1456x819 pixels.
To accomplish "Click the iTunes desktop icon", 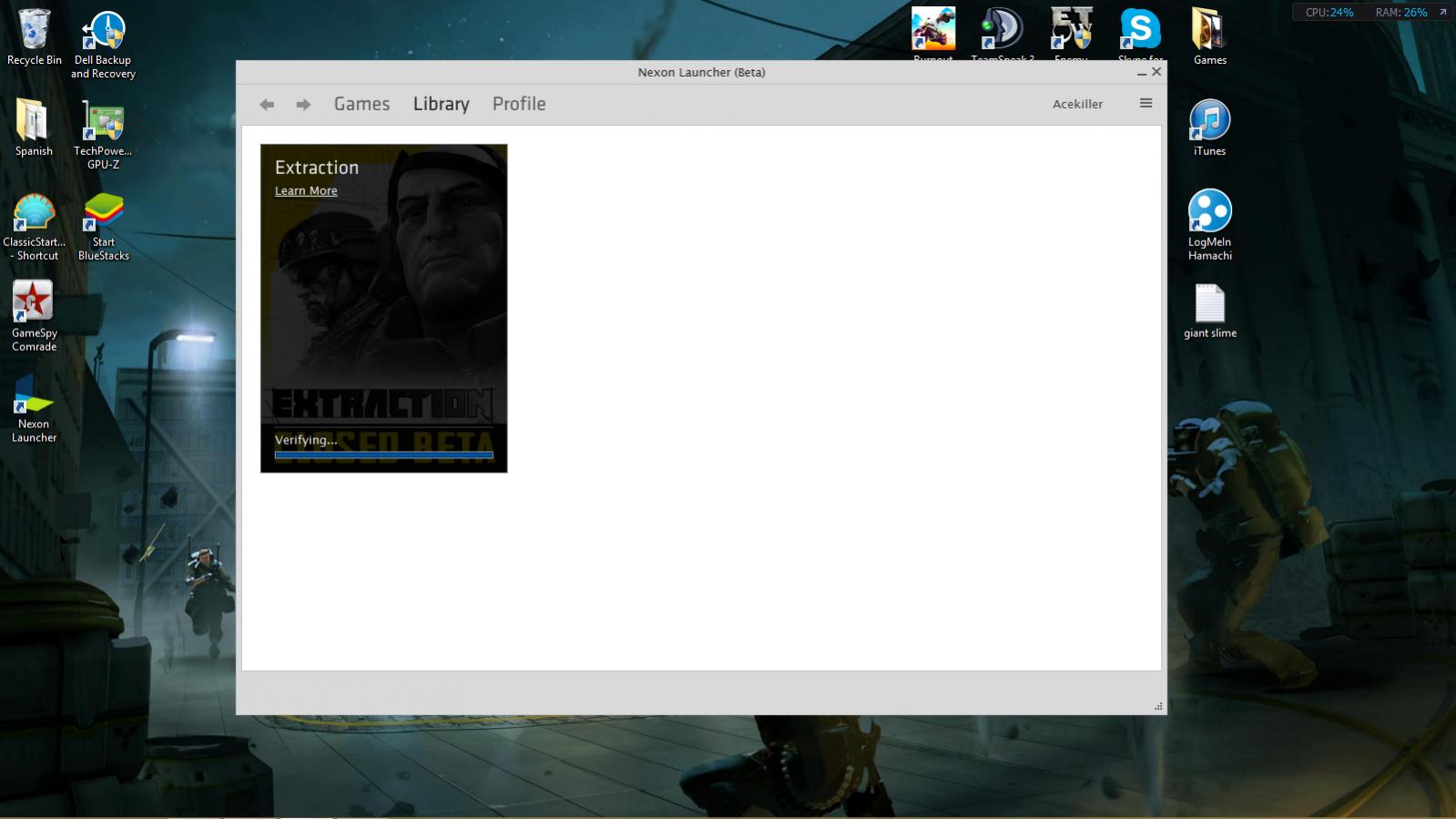I will pyautogui.click(x=1209, y=121).
